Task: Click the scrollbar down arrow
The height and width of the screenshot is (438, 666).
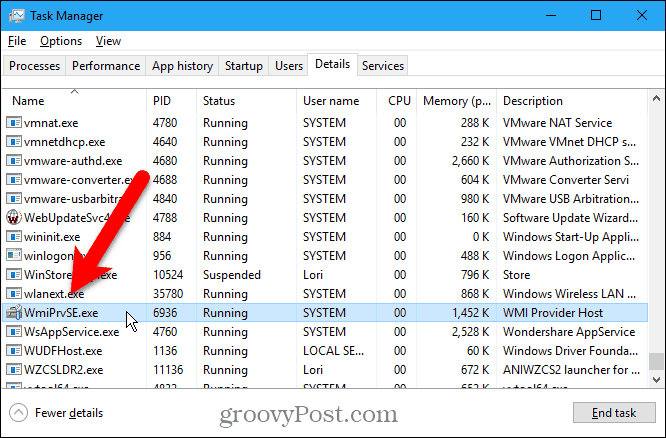Action: pos(656,379)
